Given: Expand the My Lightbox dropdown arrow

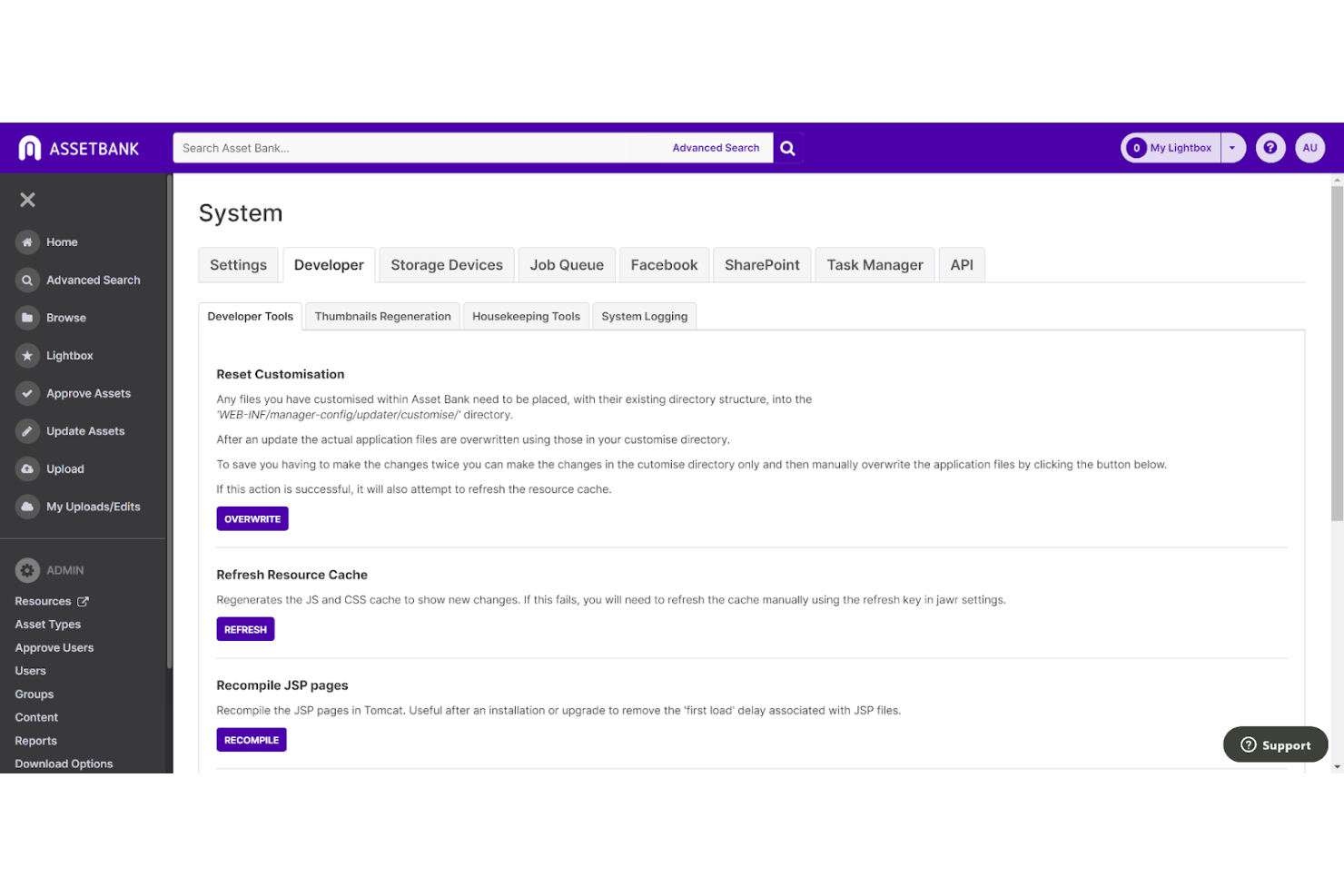Looking at the screenshot, I should coord(1232,148).
